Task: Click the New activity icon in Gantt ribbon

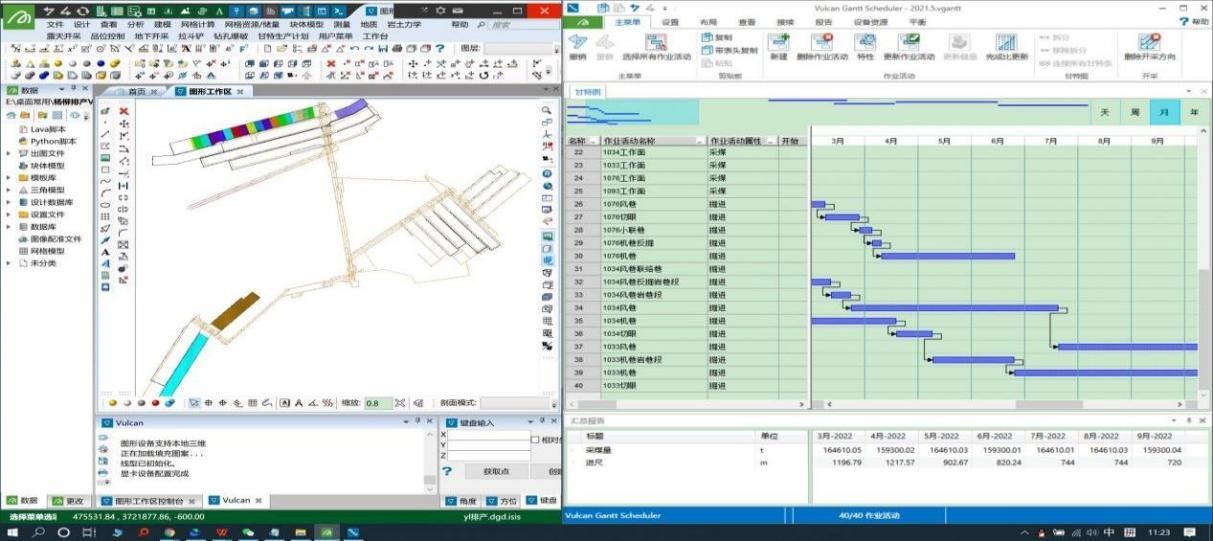Action: (779, 42)
